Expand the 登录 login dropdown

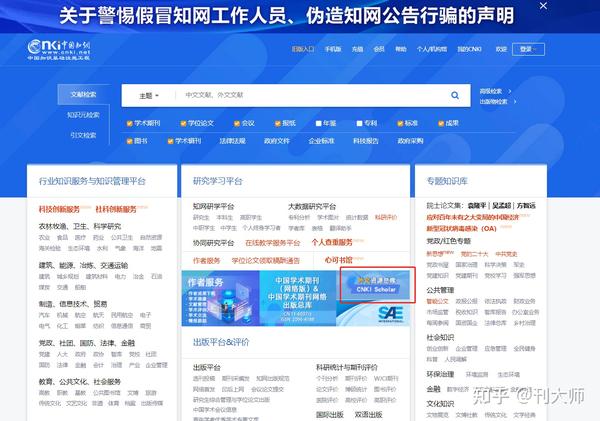tap(528, 49)
